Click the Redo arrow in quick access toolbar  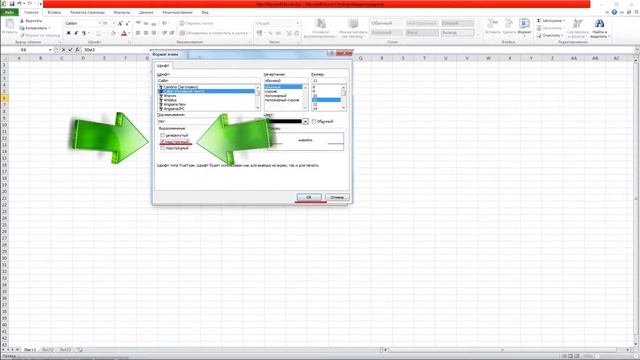[29, 4]
